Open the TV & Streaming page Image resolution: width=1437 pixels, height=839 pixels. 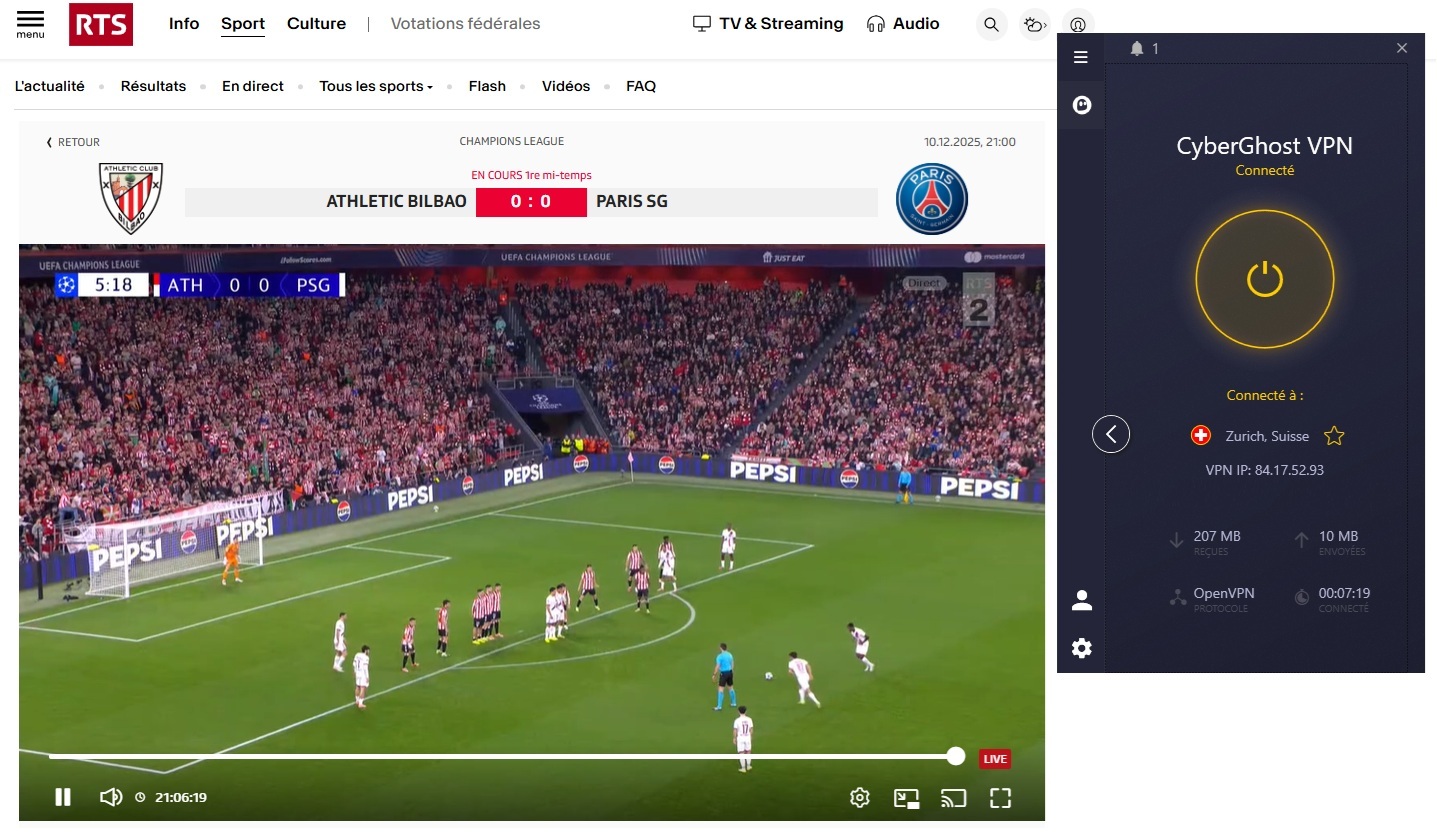767,23
